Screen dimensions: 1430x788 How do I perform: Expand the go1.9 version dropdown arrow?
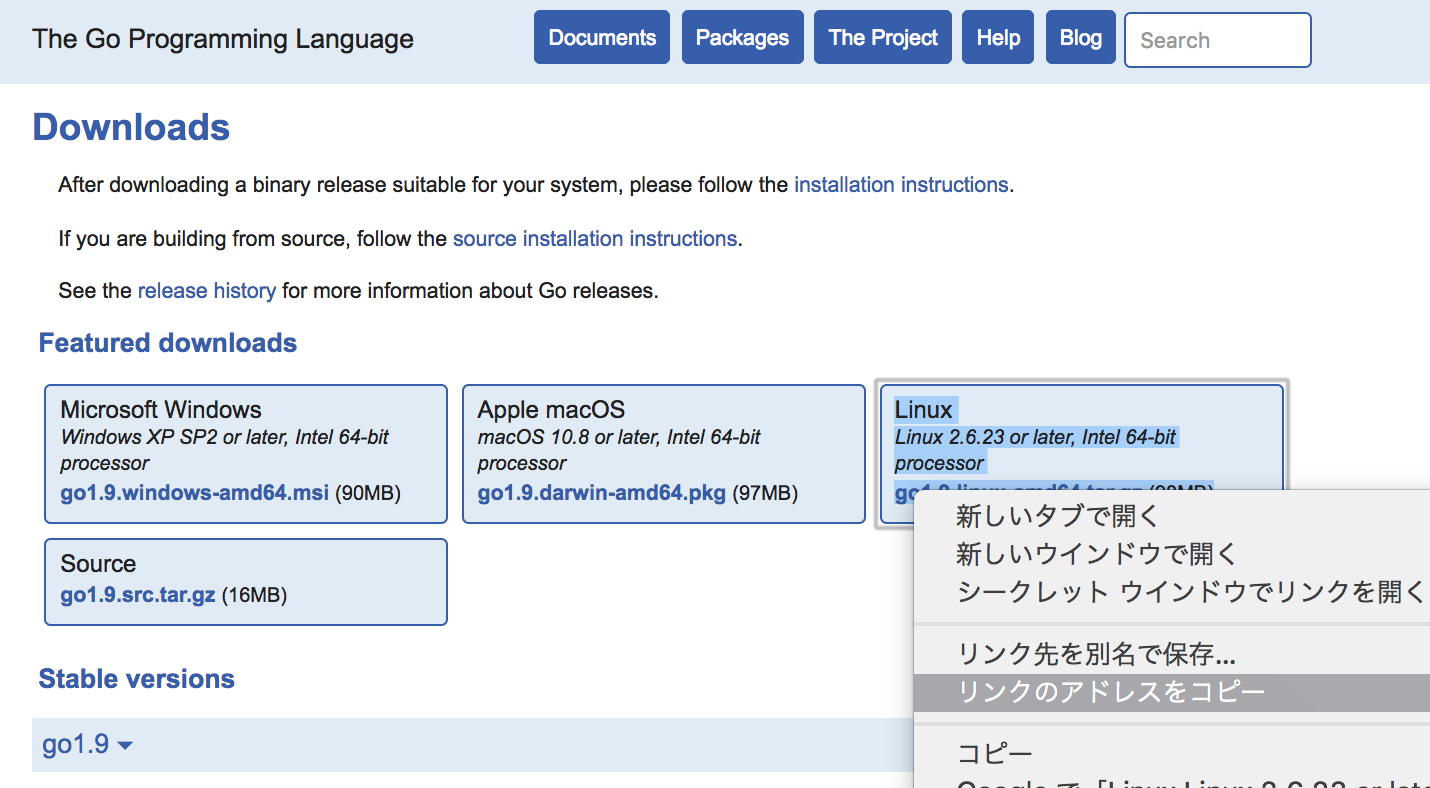(x=125, y=746)
